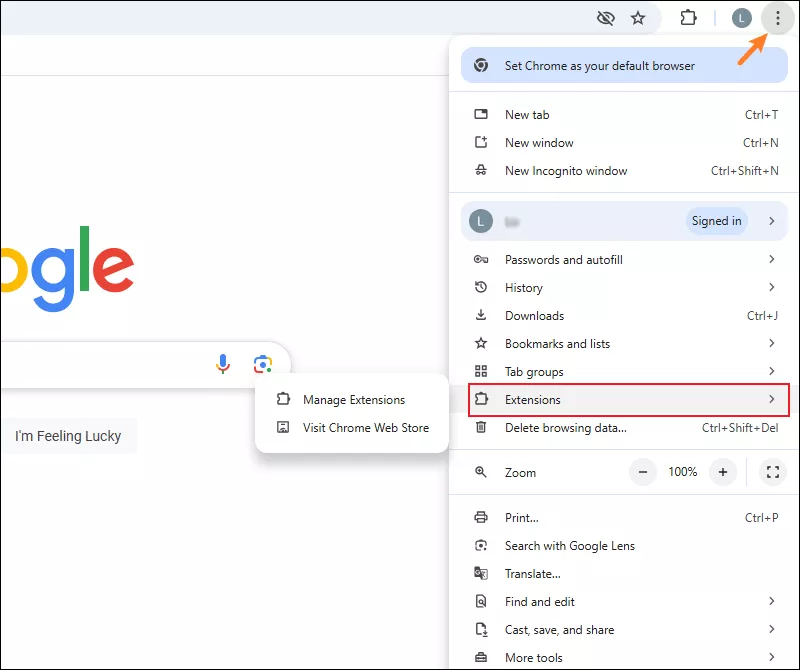Click the Zoom magnifier icon
The image size is (800, 670).
[481, 472]
